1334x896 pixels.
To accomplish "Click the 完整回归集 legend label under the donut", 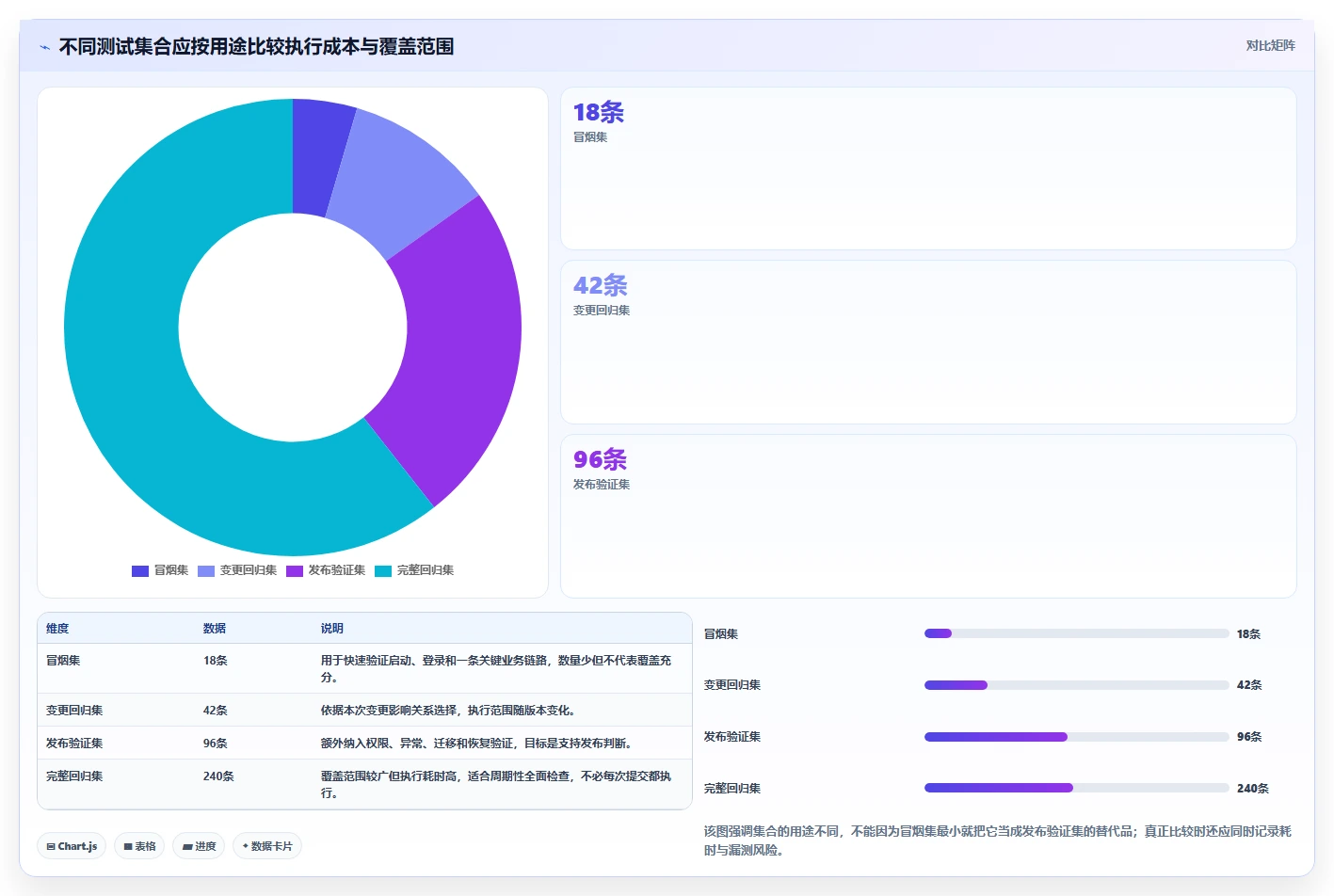I will [426, 570].
